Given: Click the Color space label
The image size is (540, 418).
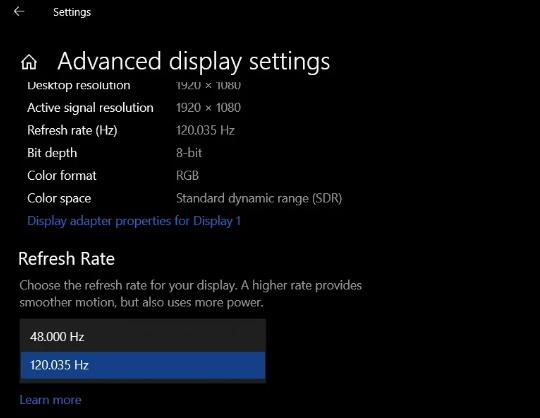Looking at the screenshot, I should click(x=59, y=198).
